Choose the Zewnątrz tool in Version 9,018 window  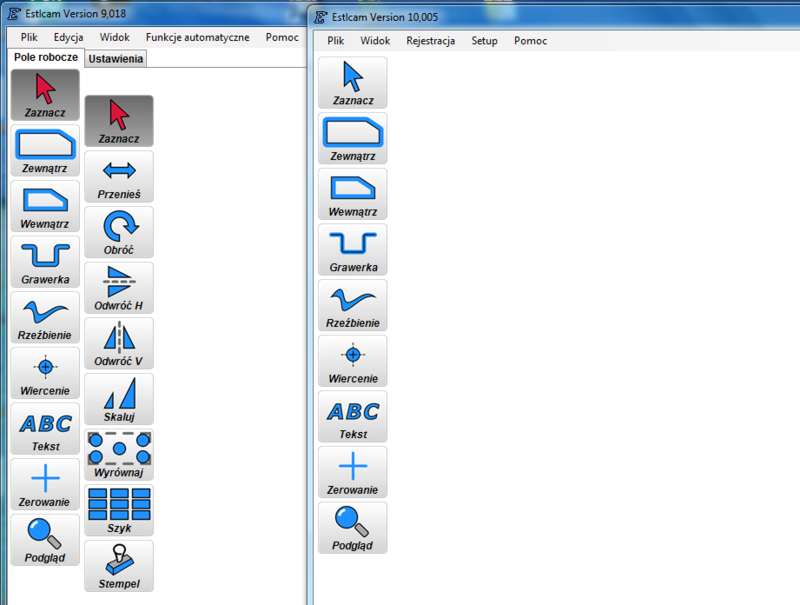pyautogui.click(x=45, y=150)
